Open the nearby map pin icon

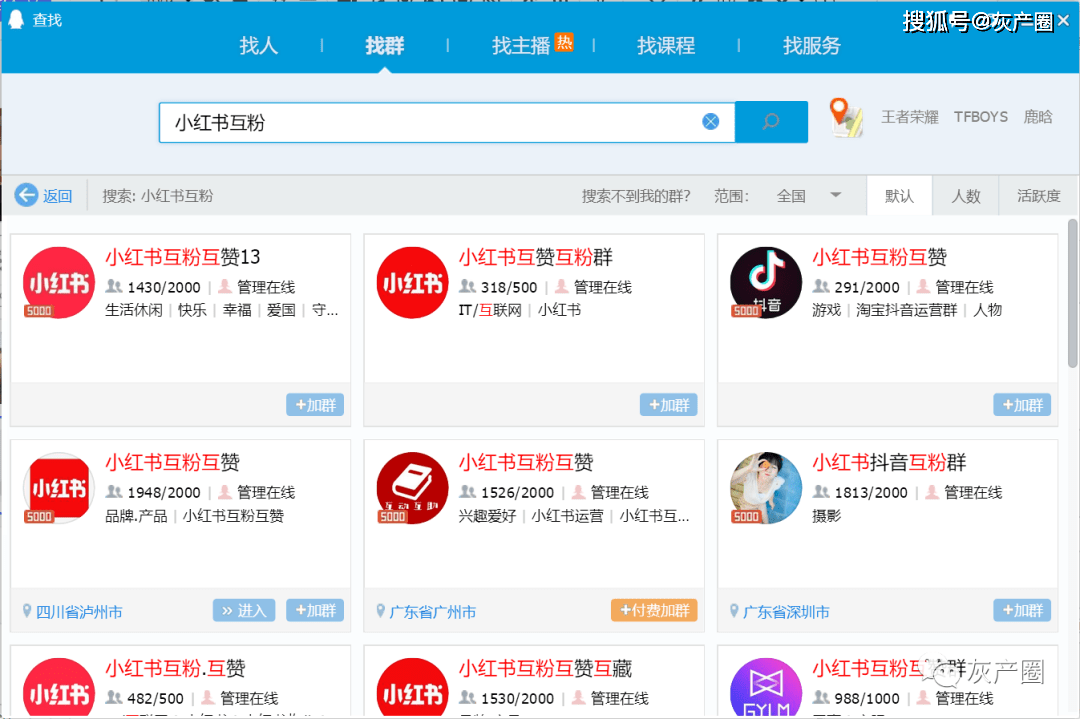(846, 117)
